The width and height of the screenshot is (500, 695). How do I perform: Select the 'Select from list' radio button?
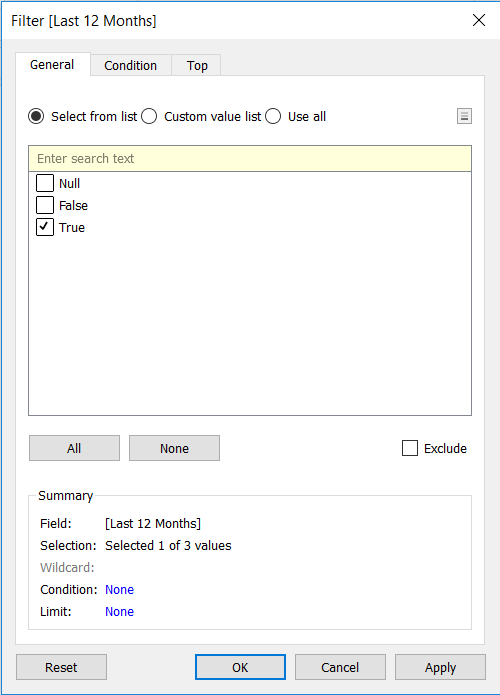[36, 116]
